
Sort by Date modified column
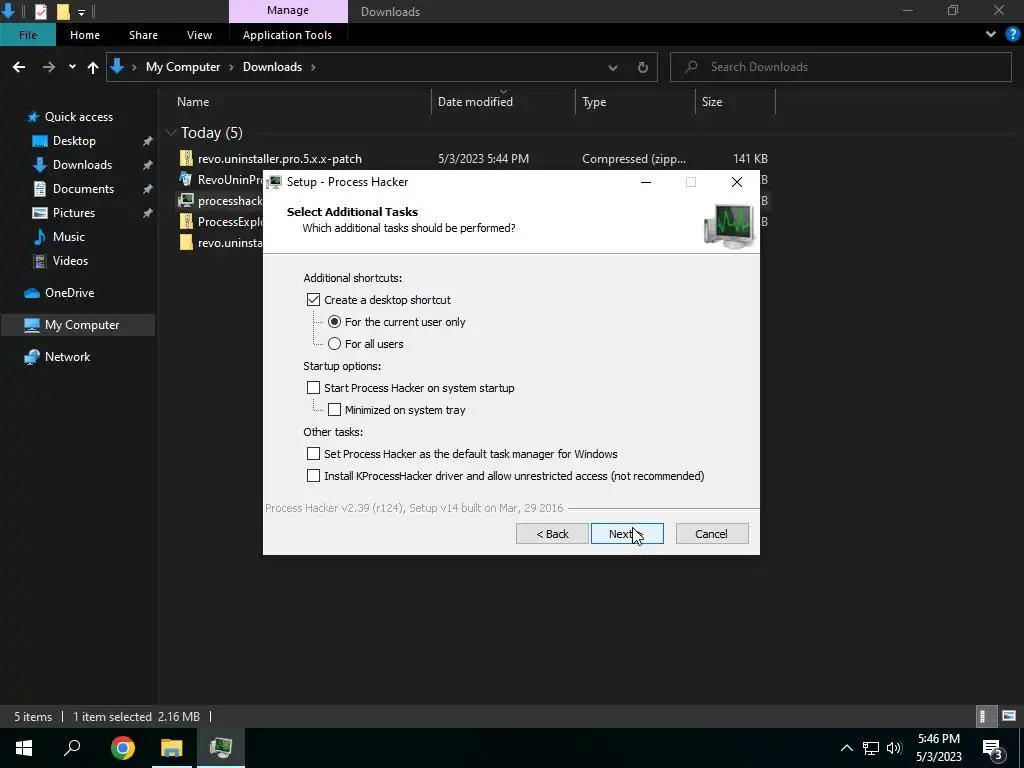(x=475, y=102)
